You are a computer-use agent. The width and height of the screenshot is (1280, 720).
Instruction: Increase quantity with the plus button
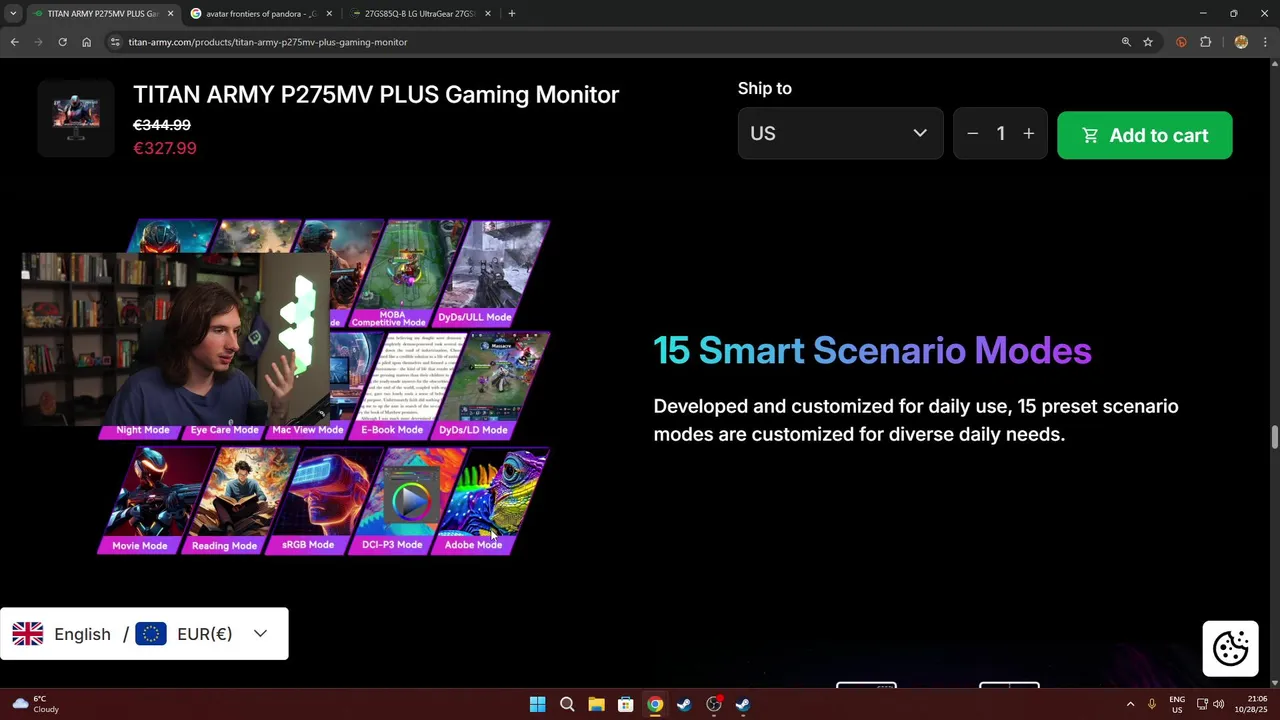pyautogui.click(x=1028, y=133)
